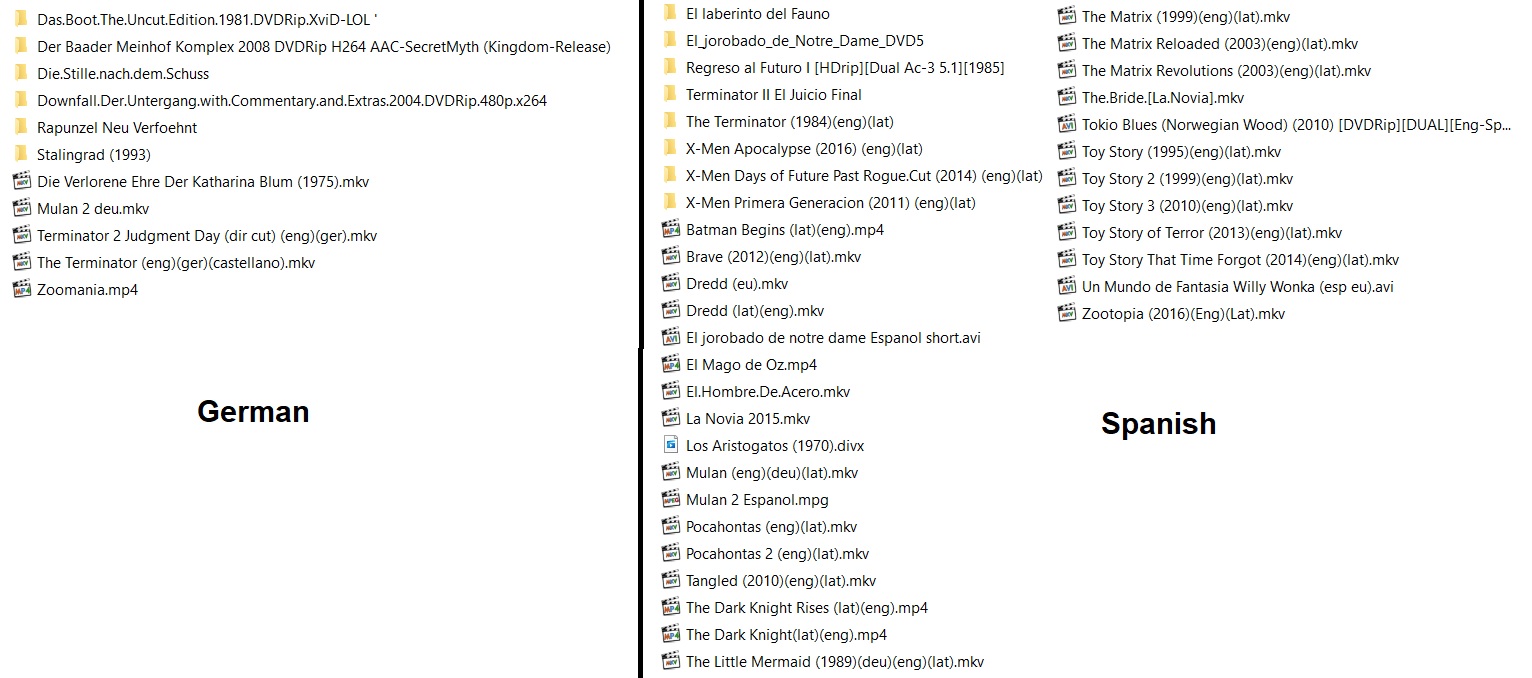
Task: Click Regreso al Futuro I [HDrip] folder name
Action: click(x=845, y=67)
